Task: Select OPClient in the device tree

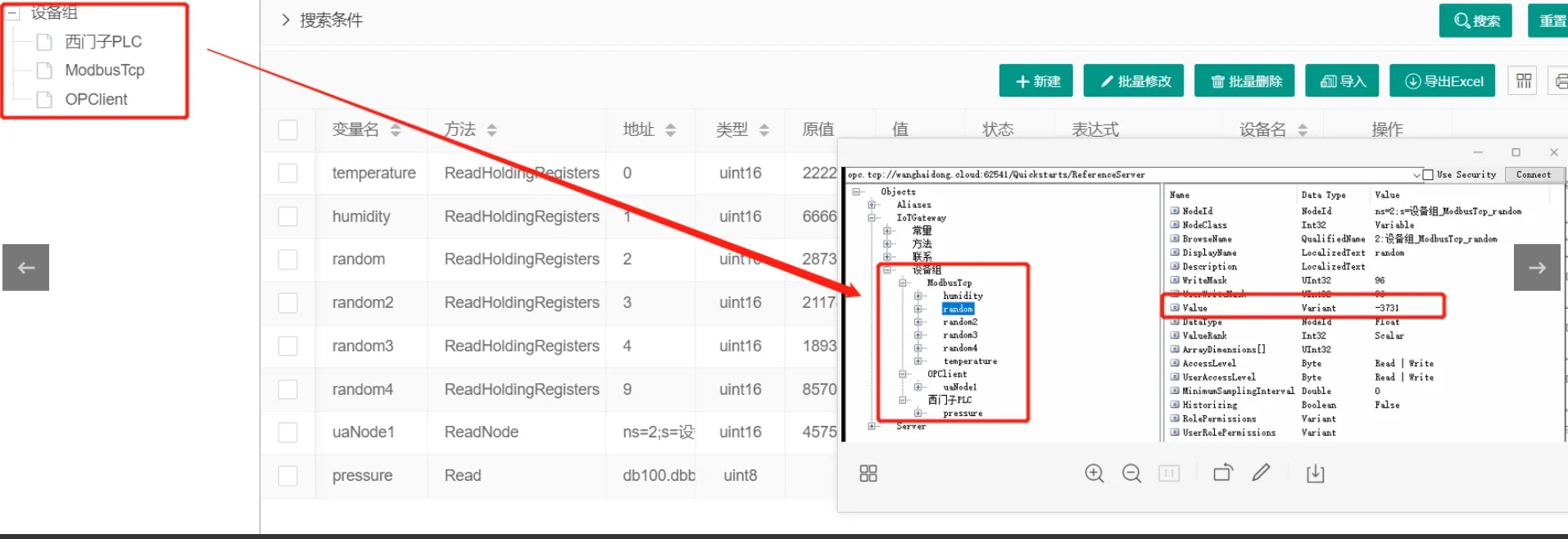Action: [x=97, y=99]
